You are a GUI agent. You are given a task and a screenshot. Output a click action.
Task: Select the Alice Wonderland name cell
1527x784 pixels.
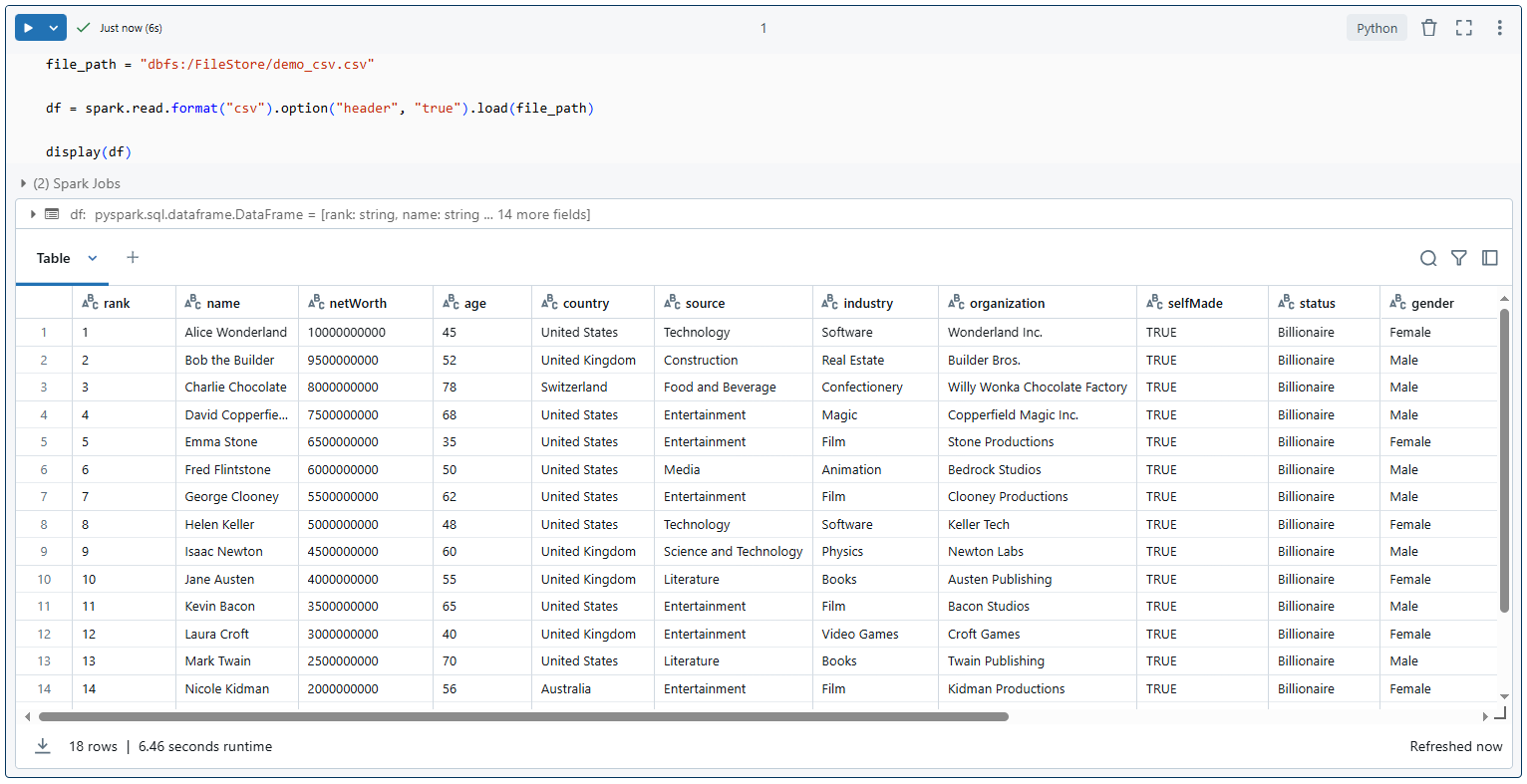(237, 332)
